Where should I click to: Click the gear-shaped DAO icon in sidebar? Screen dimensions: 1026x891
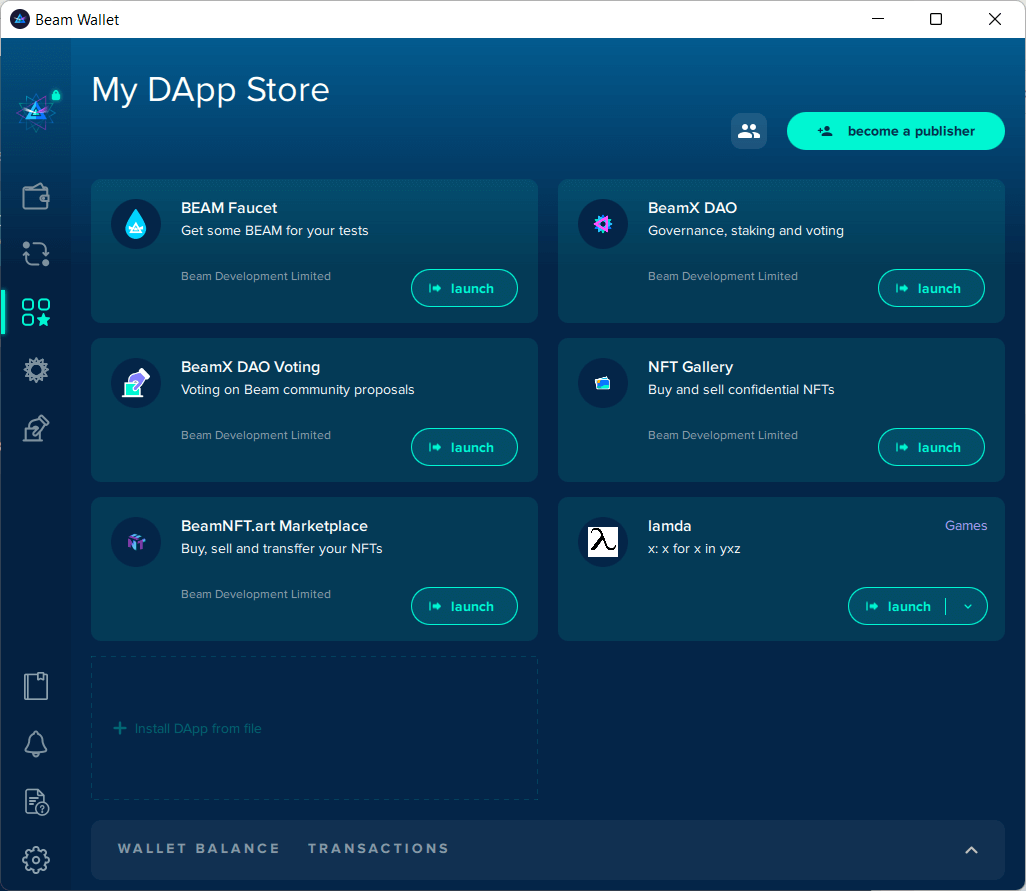[x=36, y=370]
